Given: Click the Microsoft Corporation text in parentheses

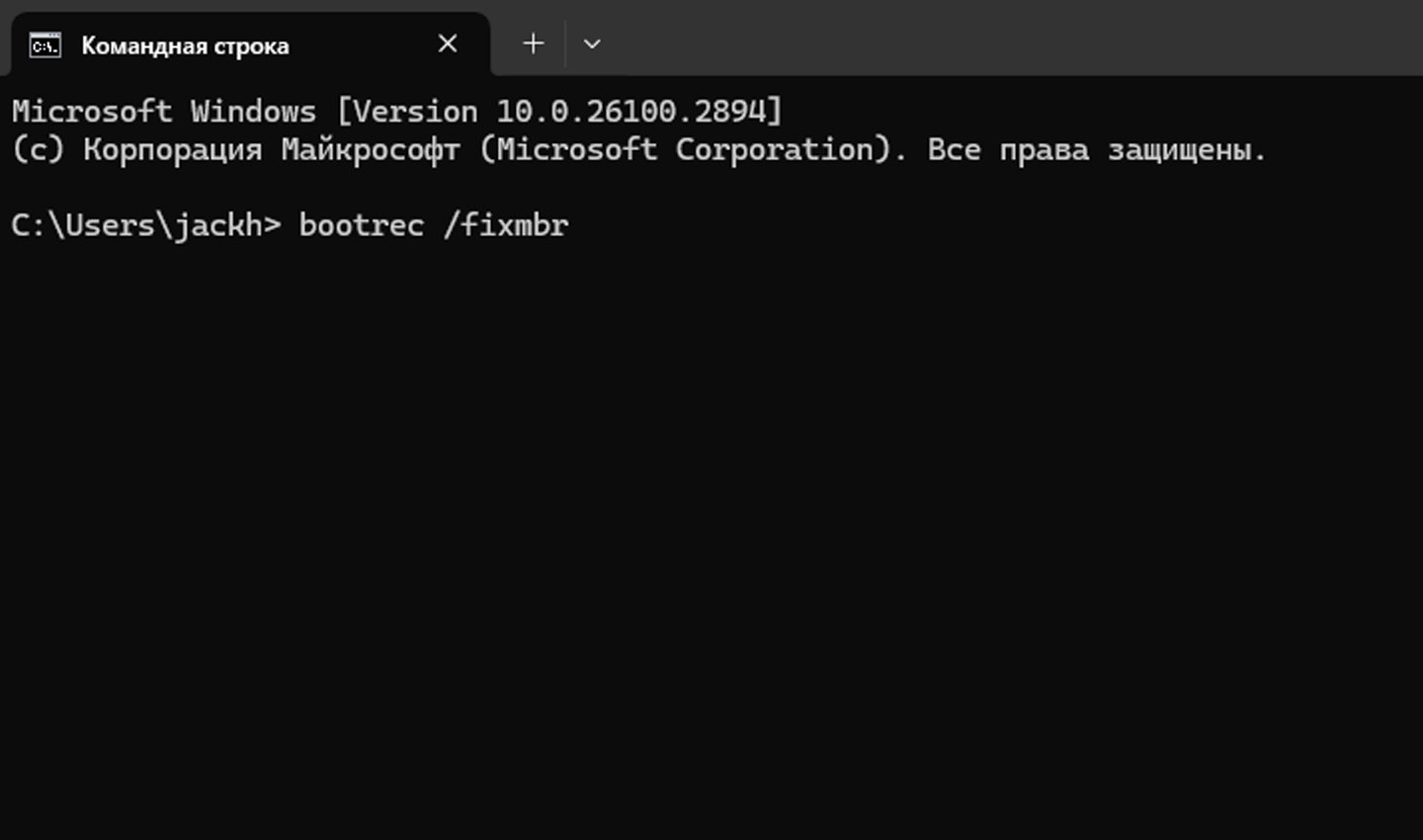Looking at the screenshot, I should pos(694,149).
